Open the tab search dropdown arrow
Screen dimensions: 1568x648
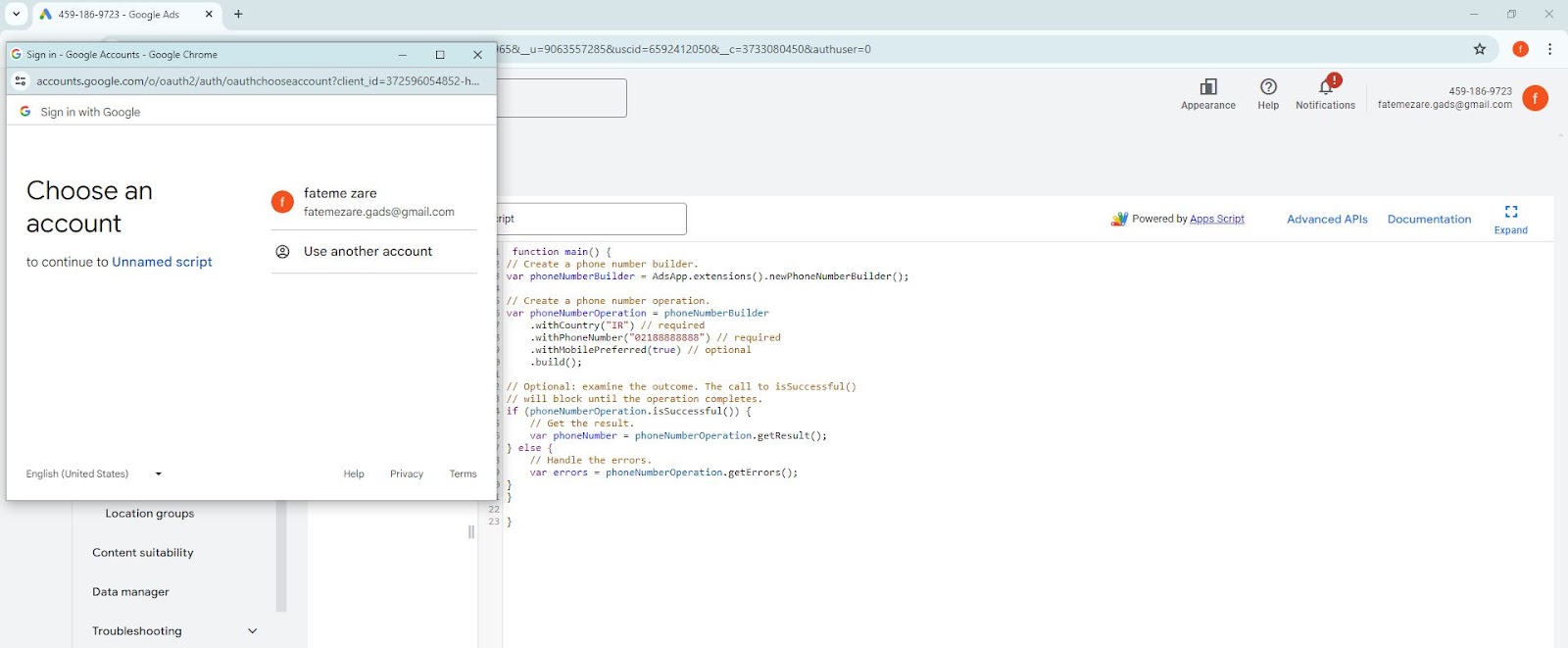pos(17,15)
